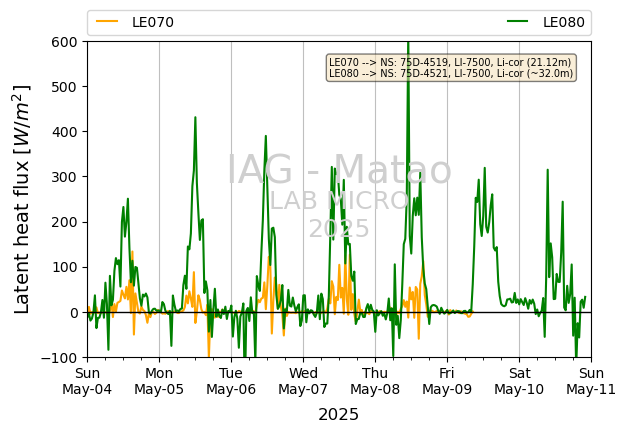This screenshot has height=433, width=626.
Task: Click the Thu May-08 x-axis label
Action: point(375,381)
